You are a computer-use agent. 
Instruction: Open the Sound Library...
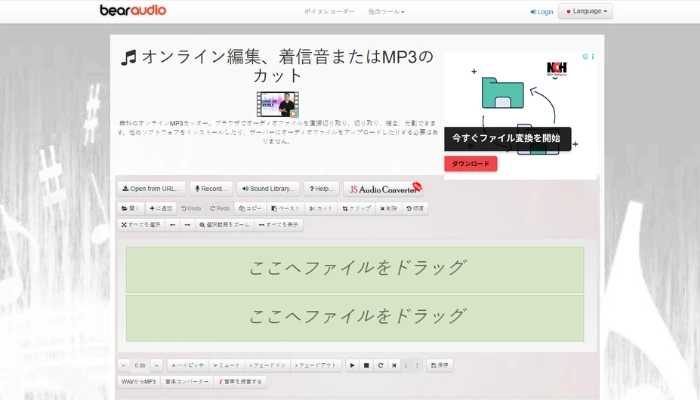click(268, 189)
